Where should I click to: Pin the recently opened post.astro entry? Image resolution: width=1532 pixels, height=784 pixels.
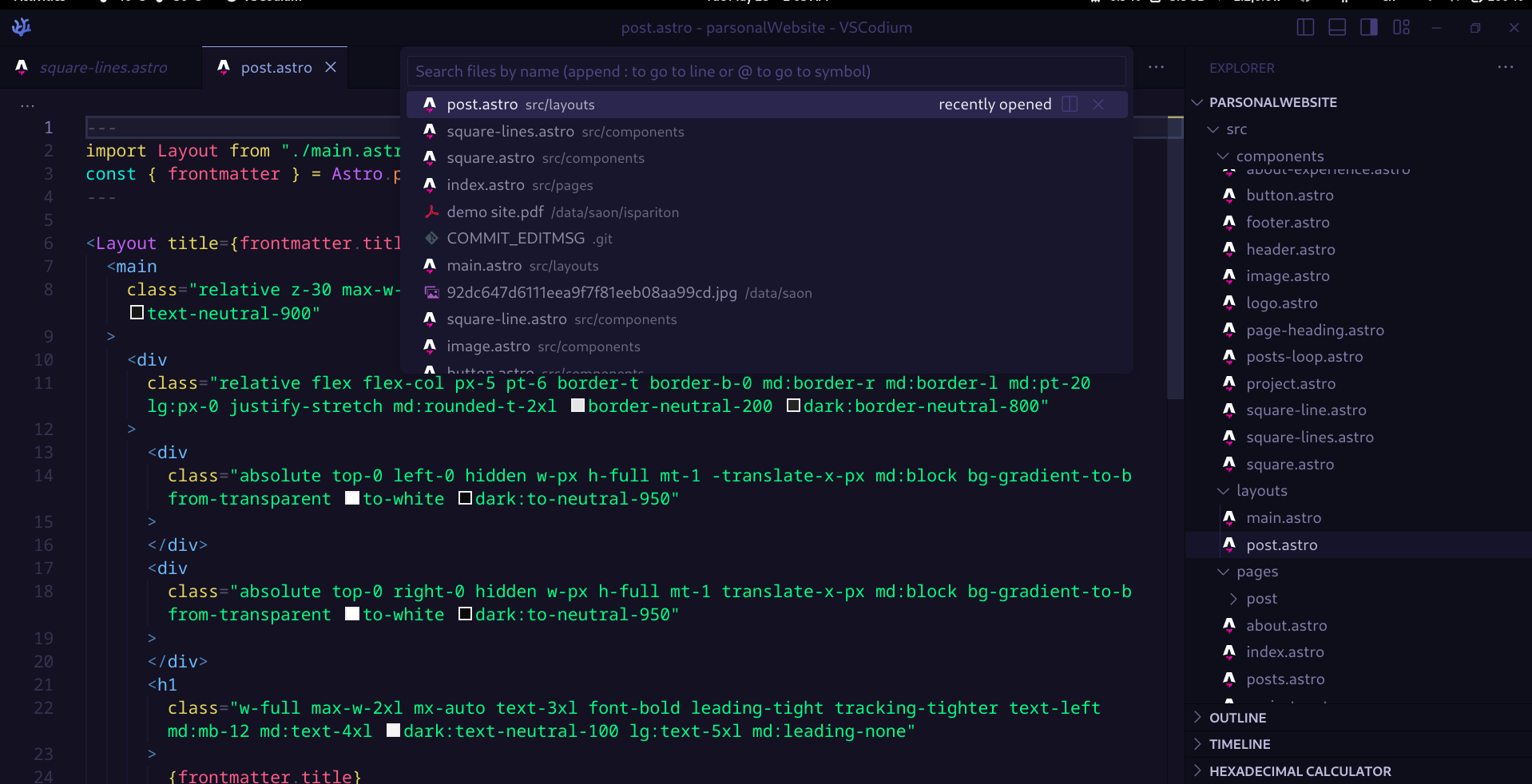(x=1070, y=104)
